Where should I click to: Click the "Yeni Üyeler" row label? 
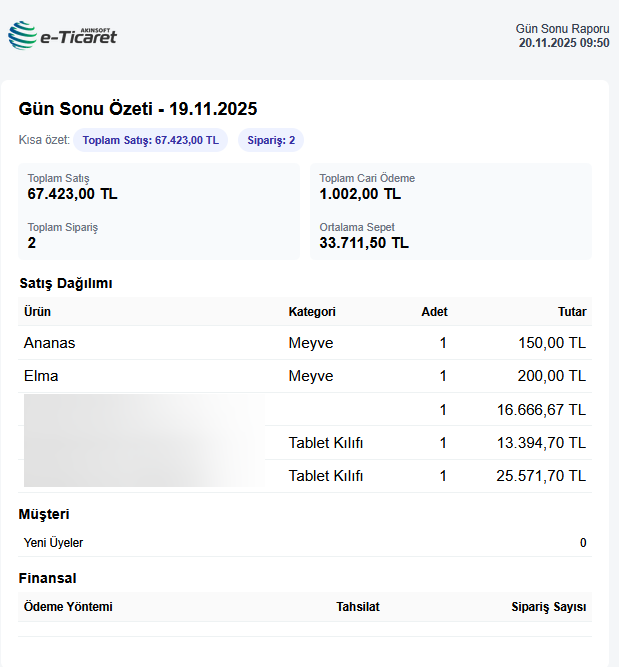coord(54,543)
